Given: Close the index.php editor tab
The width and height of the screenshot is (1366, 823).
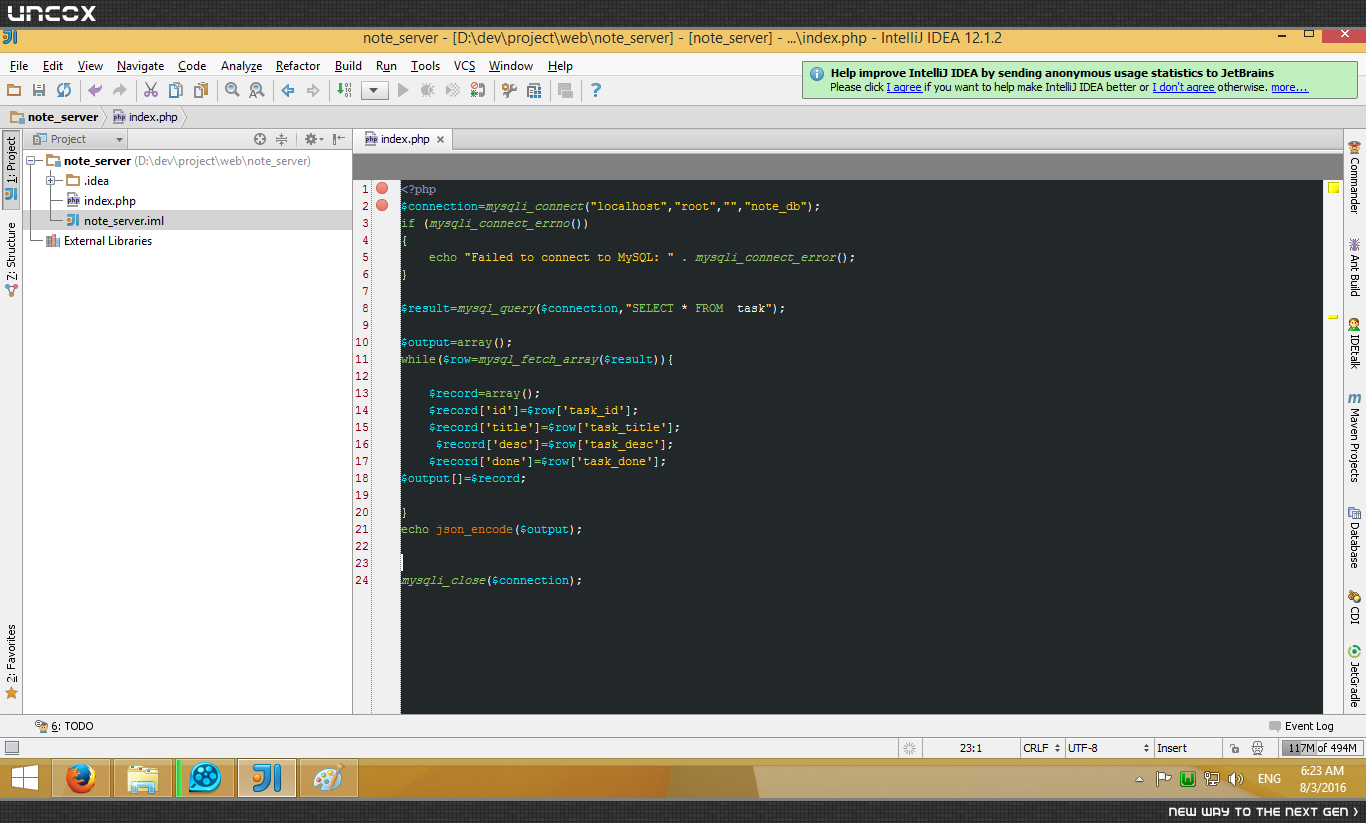Looking at the screenshot, I should 440,140.
